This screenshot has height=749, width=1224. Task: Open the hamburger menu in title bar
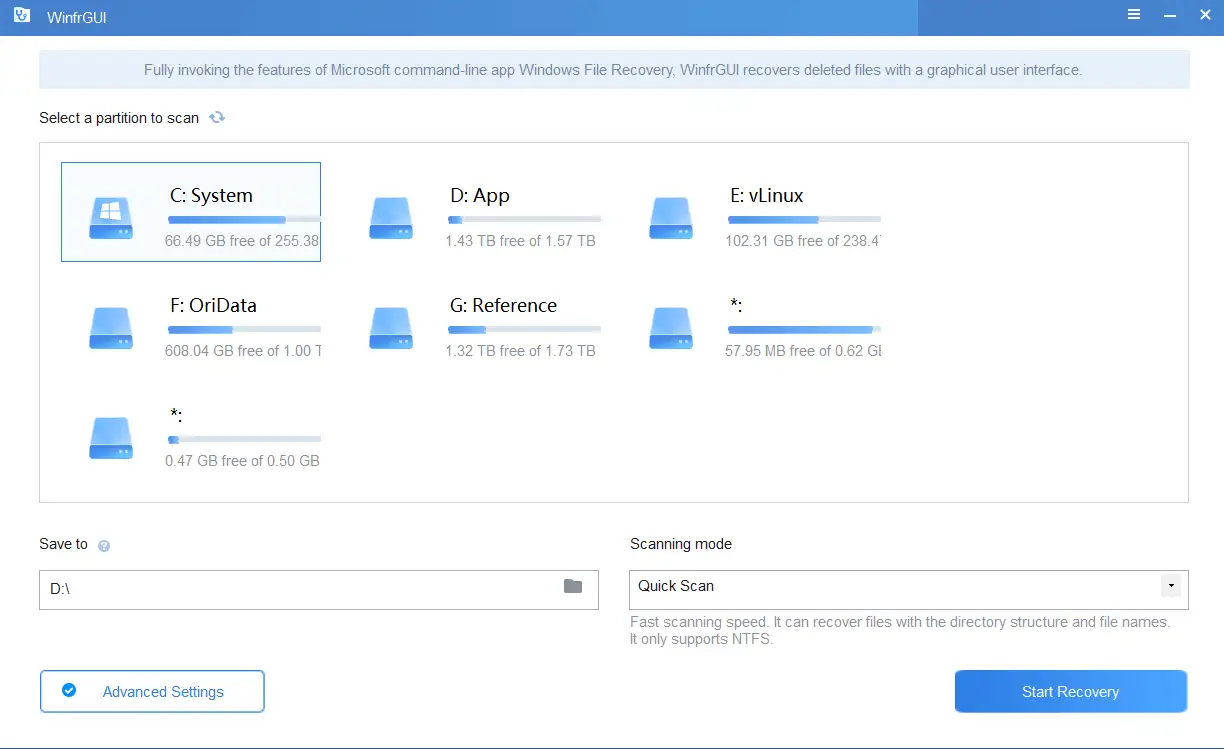1134,15
